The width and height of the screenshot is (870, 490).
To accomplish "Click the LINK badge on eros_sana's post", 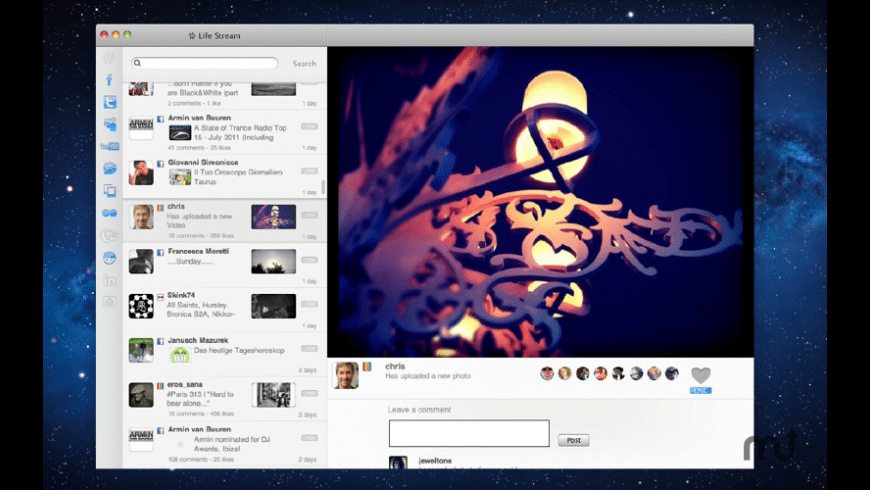I will pyautogui.click(x=310, y=393).
